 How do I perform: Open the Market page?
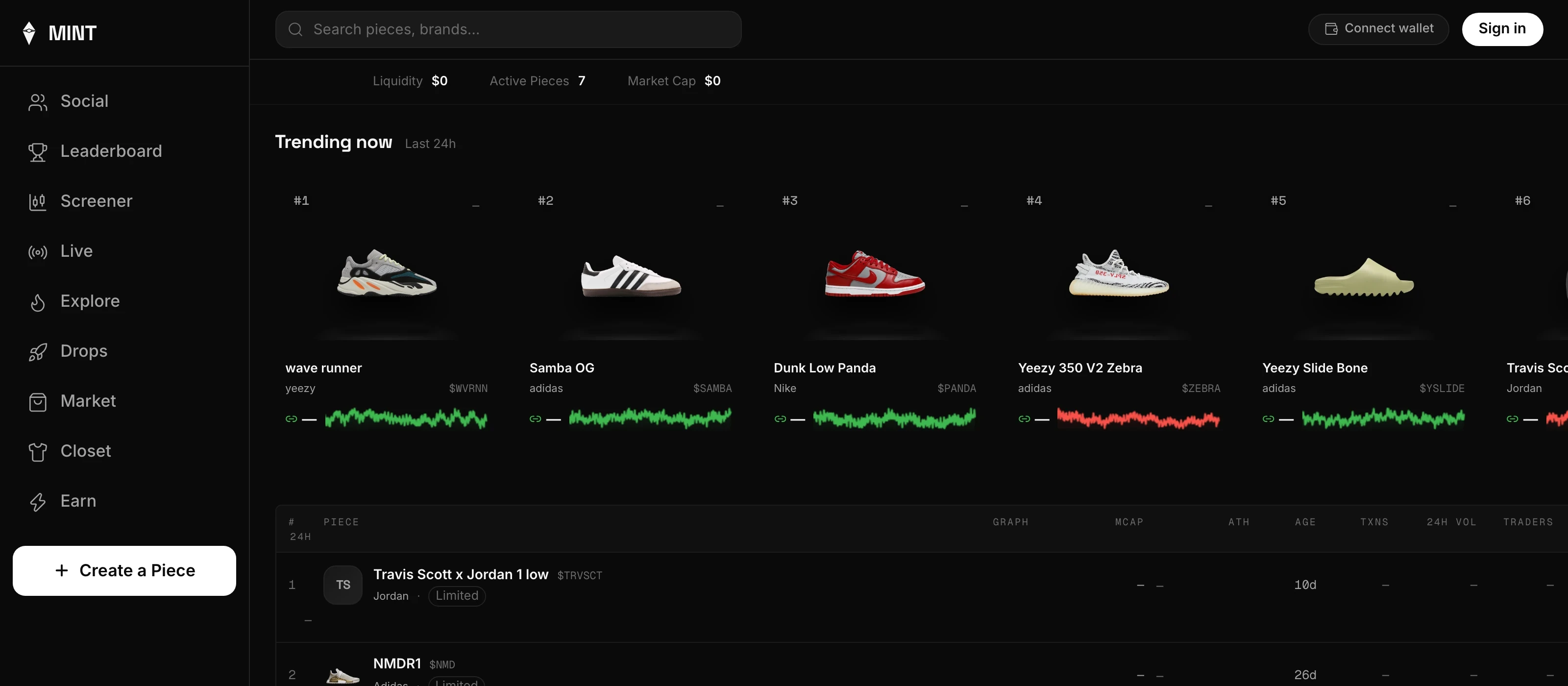click(x=88, y=400)
